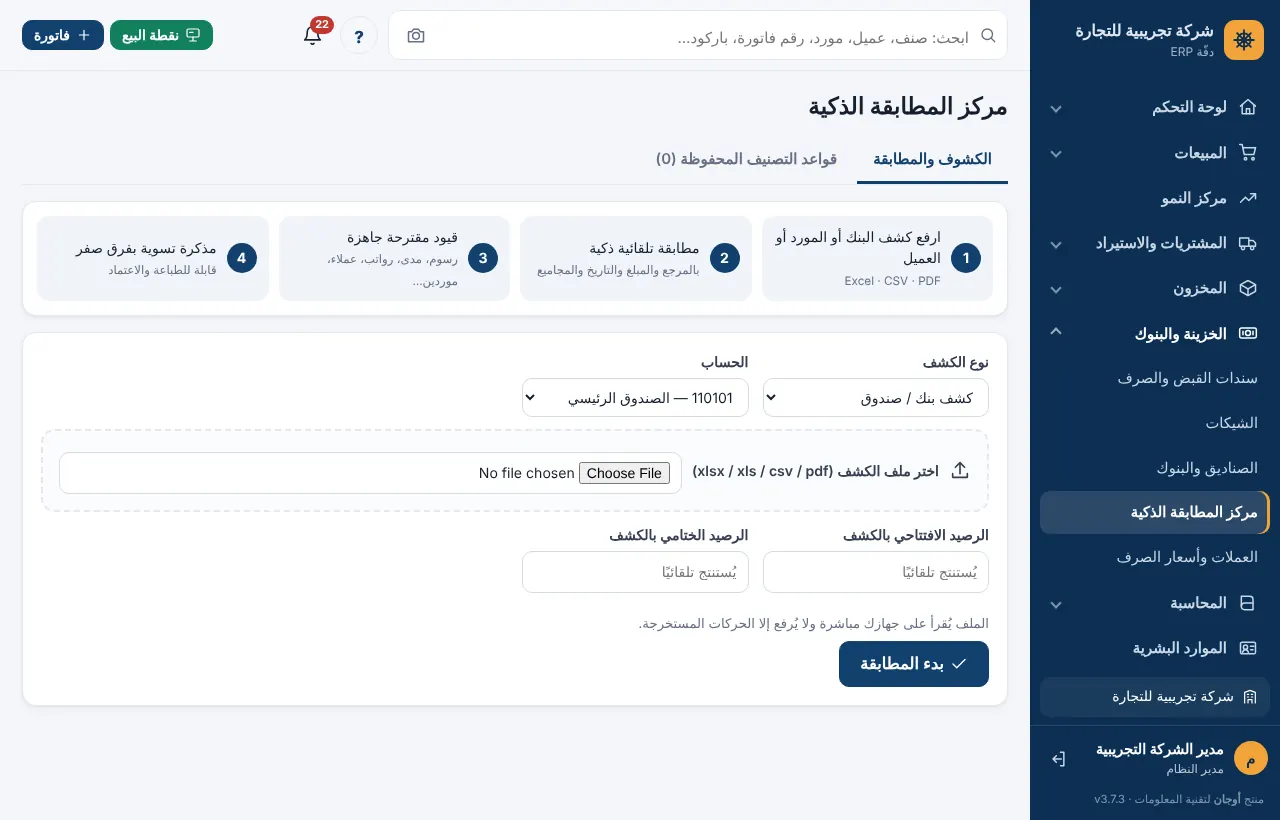Click the cart icon for المبيعات

1248,153
